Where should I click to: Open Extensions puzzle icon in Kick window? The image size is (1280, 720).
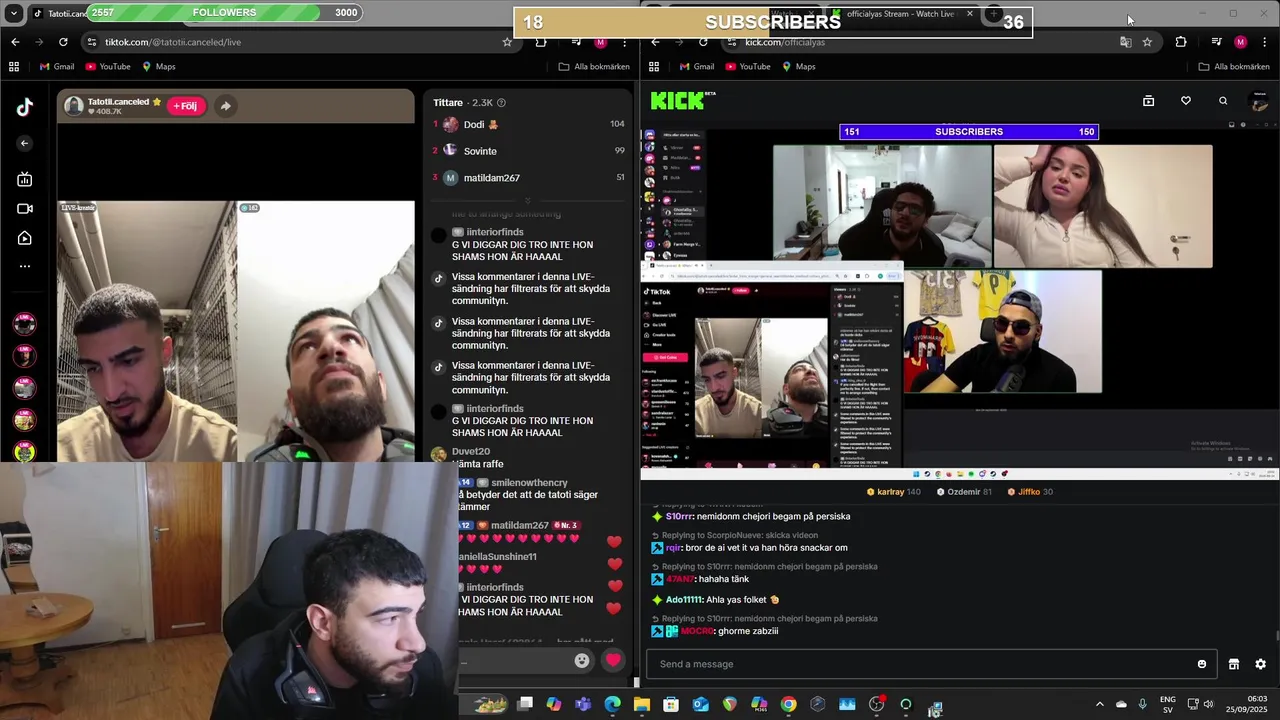1181,42
